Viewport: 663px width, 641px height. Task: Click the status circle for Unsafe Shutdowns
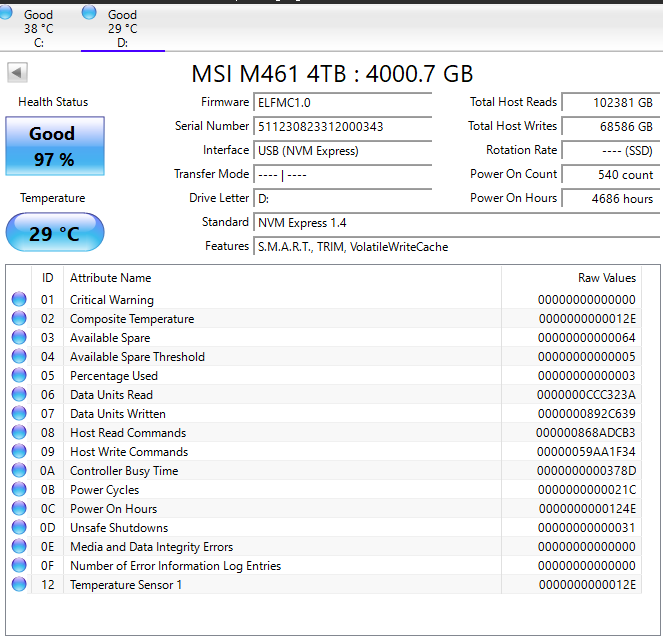click(x=19, y=528)
